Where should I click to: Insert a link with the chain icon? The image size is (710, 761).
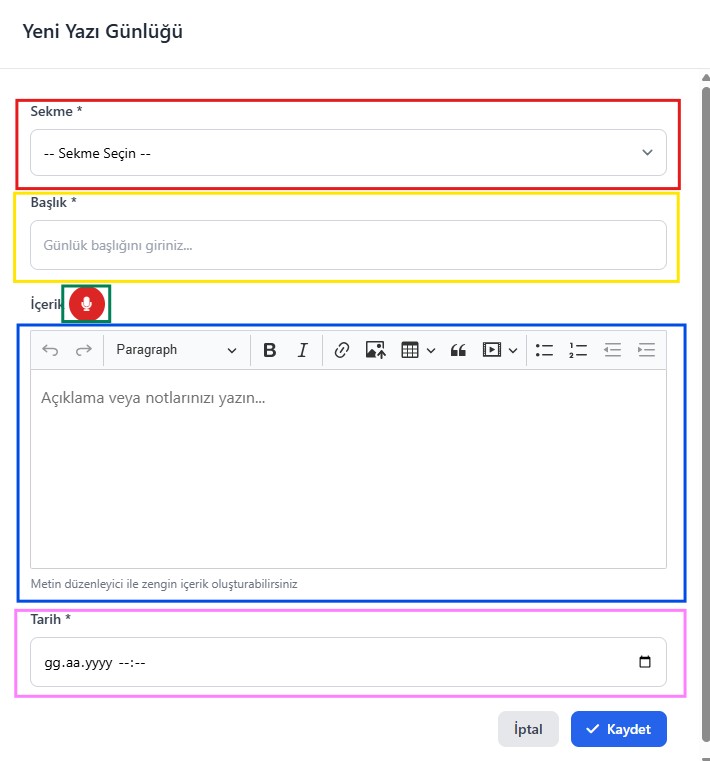click(x=341, y=350)
